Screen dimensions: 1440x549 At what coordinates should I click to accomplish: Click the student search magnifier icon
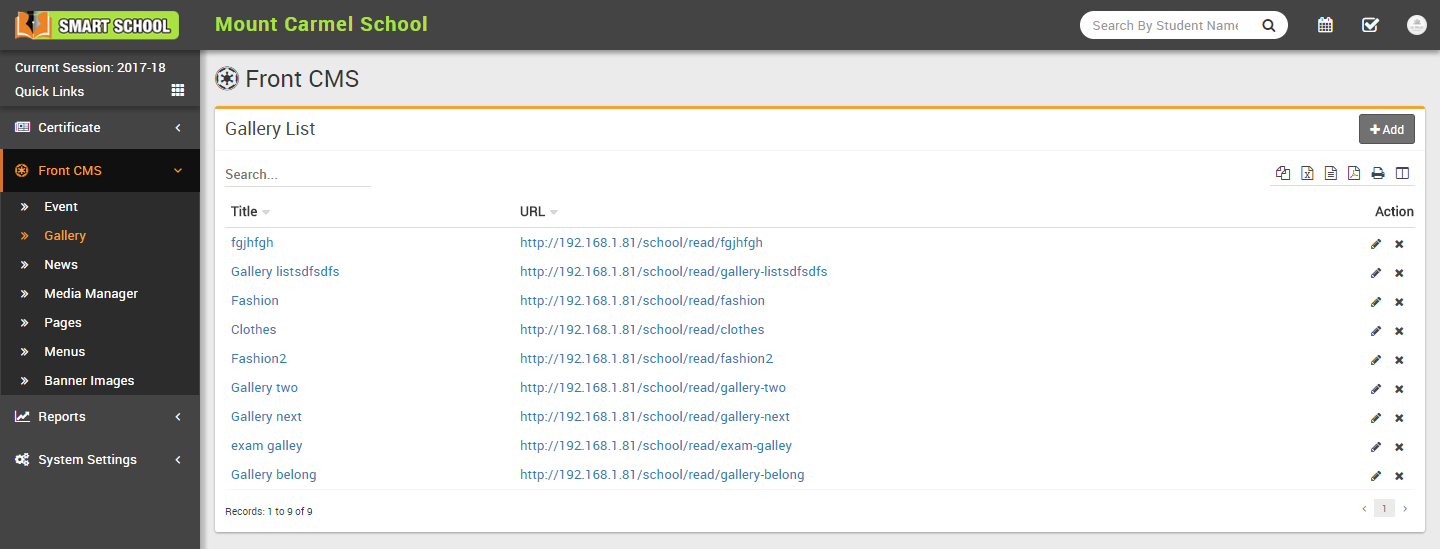pyautogui.click(x=1269, y=26)
